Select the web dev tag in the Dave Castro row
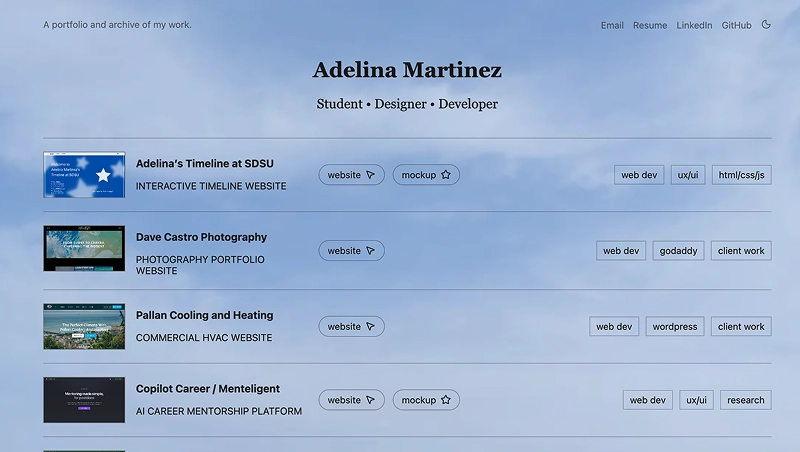This screenshot has width=800, height=452. [621, 250]
